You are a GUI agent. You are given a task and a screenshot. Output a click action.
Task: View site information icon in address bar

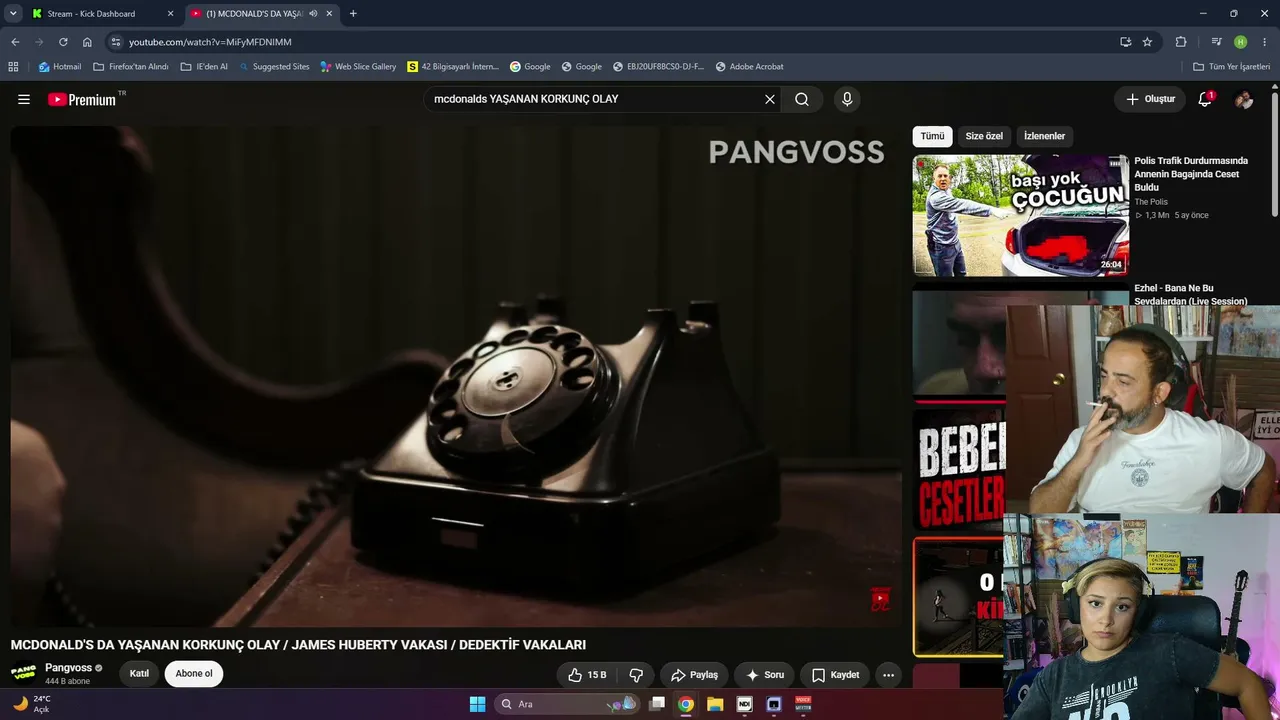[x=116, y=42]
